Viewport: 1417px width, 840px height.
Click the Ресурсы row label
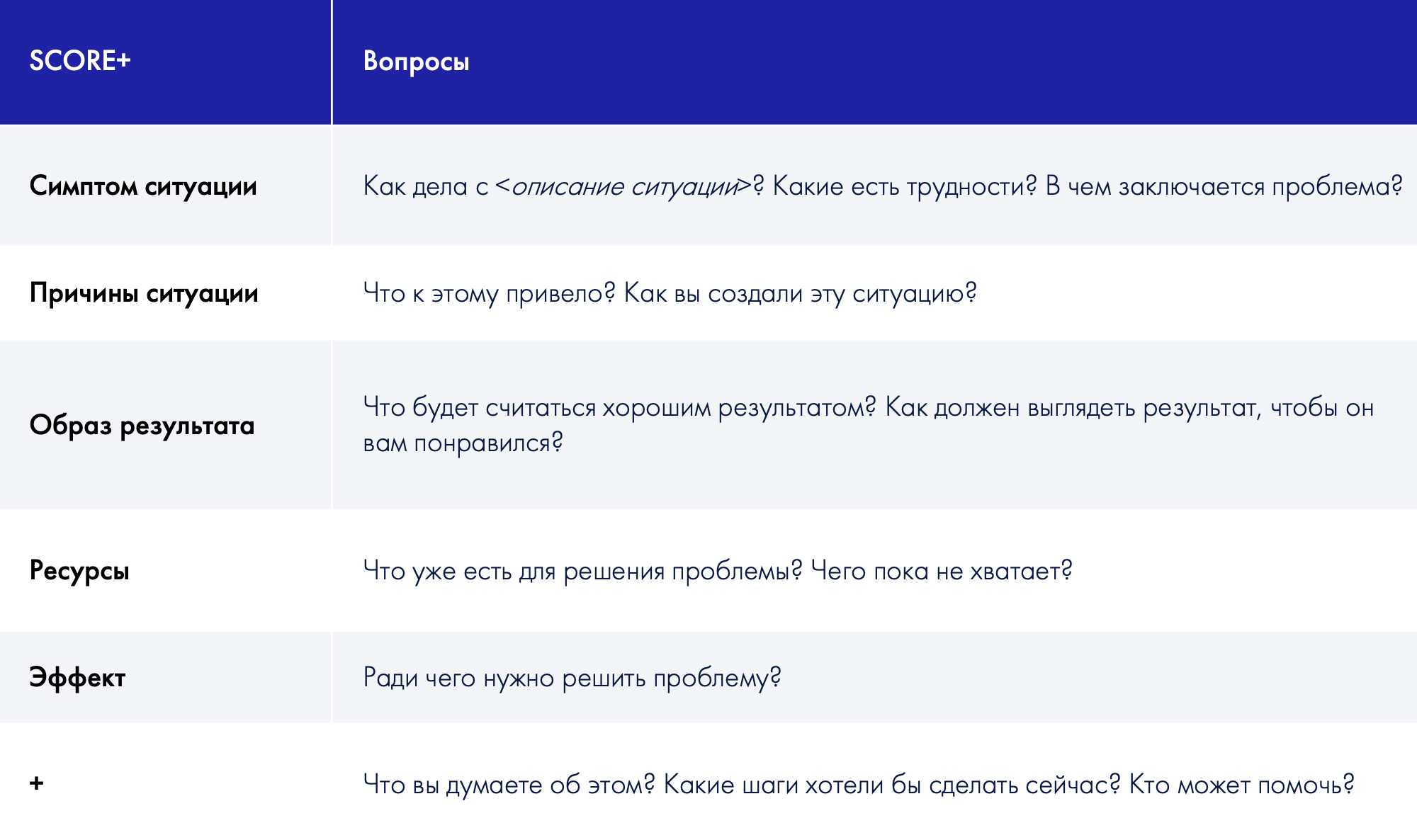click(x=79, y=571)
